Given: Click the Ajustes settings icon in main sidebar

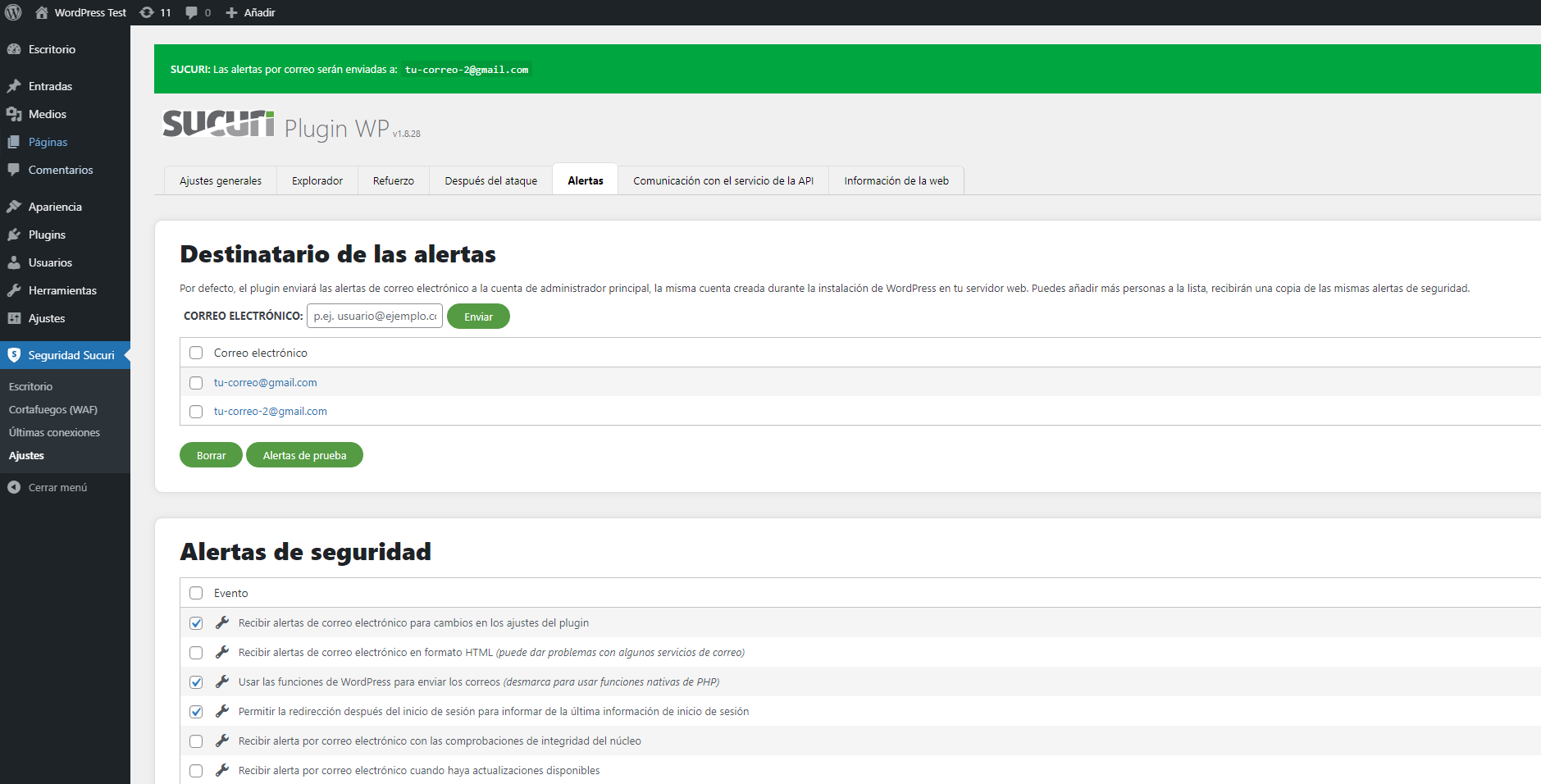Looking at the screenshot, I should click(14, 318).
